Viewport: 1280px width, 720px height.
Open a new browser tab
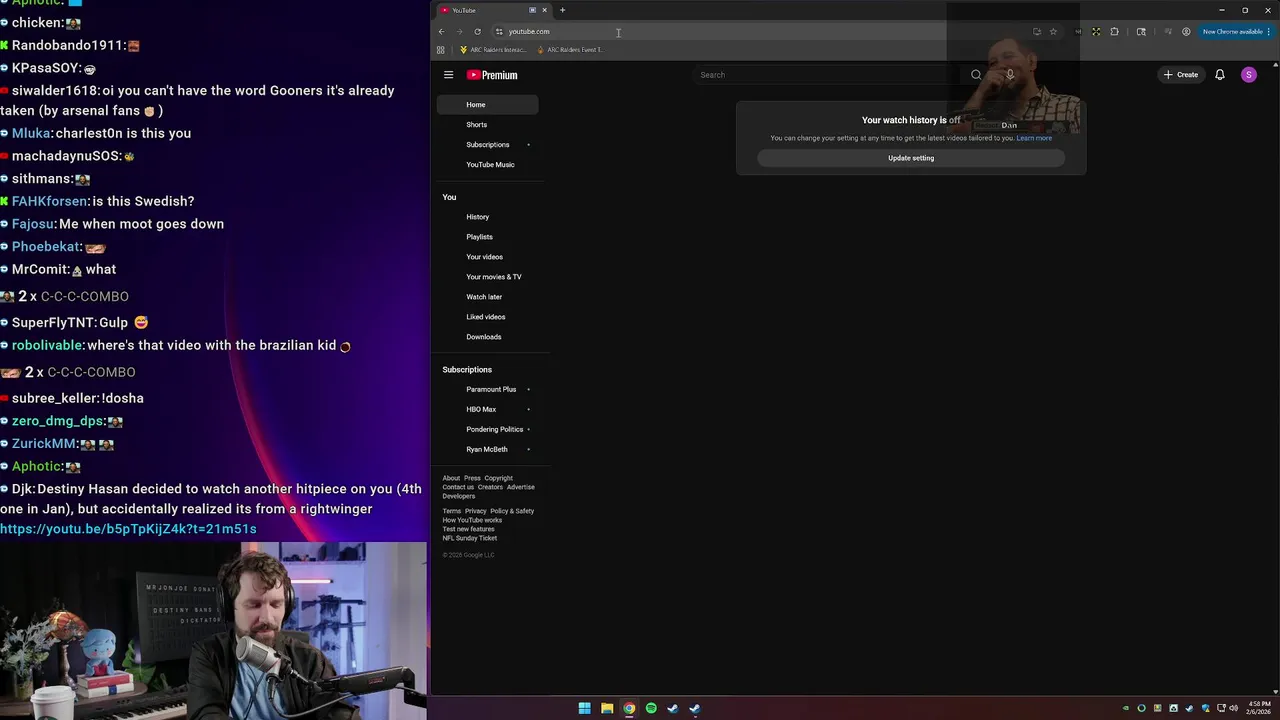coord(562,10)
